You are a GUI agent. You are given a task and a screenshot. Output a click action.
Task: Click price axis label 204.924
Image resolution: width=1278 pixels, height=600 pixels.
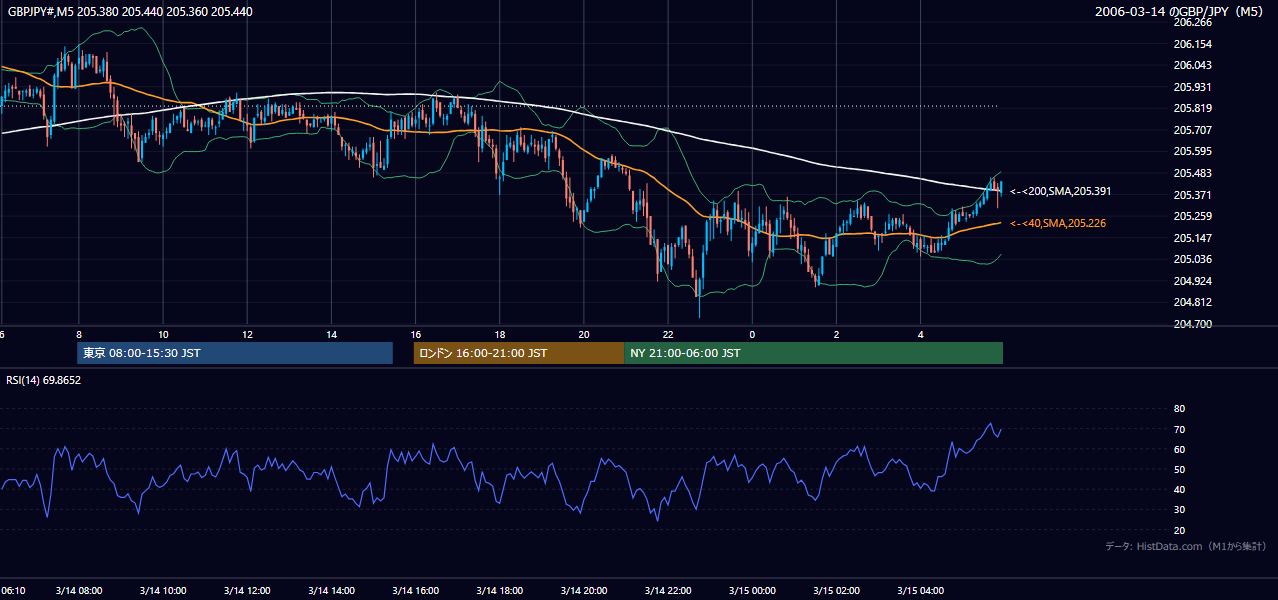click(1192, 281)
